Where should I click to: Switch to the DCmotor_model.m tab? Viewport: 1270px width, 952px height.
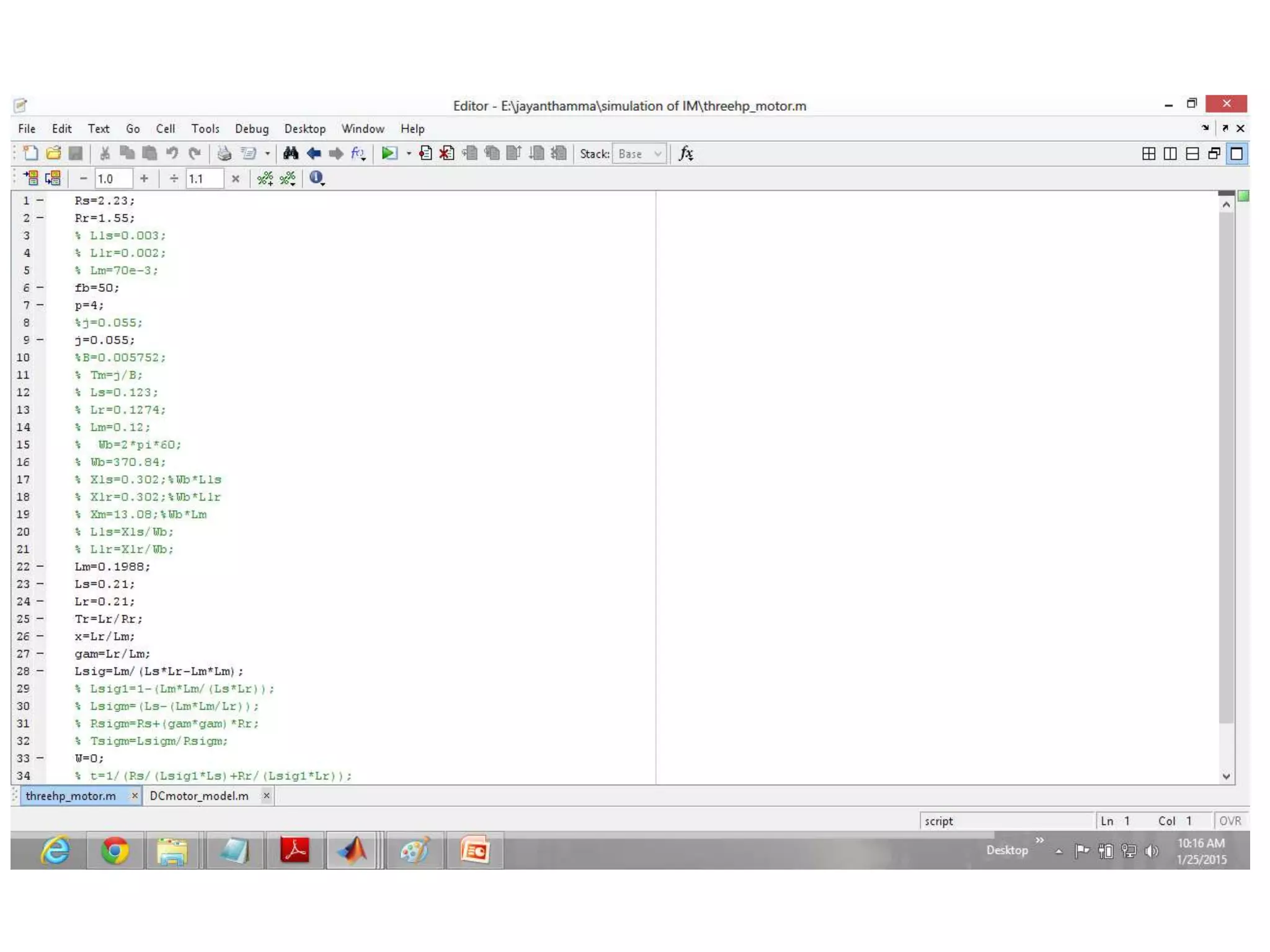tap(199, 796)
